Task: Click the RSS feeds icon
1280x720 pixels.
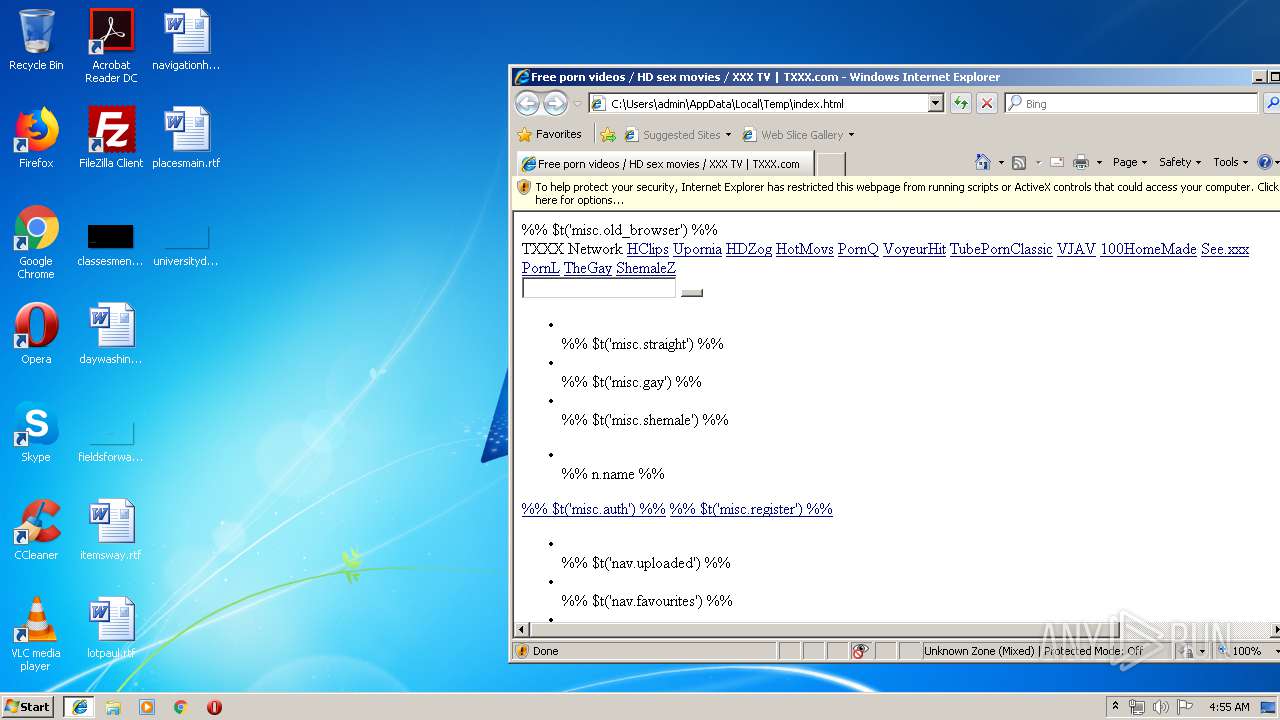Action: [1019, 162]
